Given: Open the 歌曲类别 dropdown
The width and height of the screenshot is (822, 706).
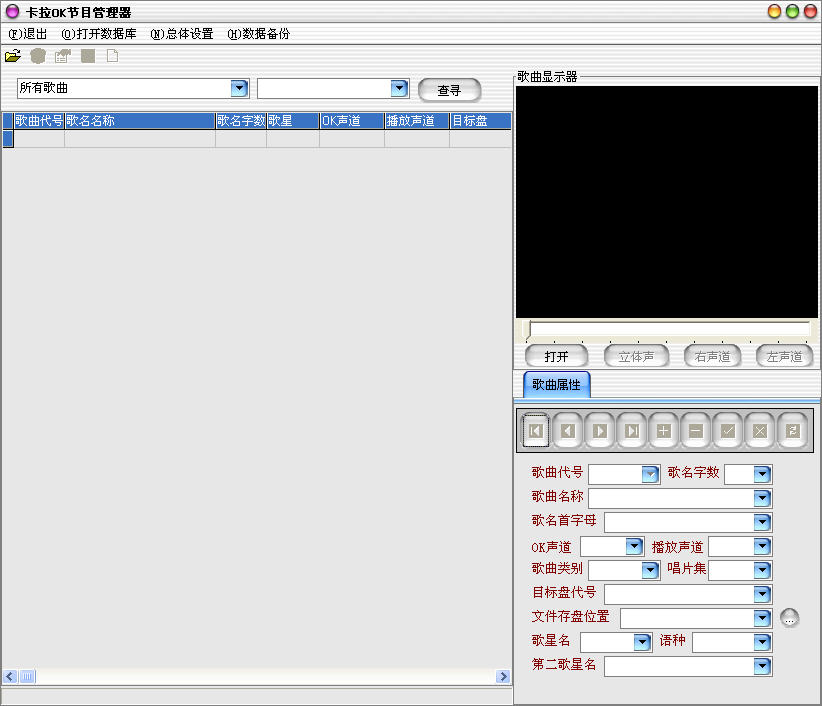Looking at the screenshot, I should coord(650,570).
